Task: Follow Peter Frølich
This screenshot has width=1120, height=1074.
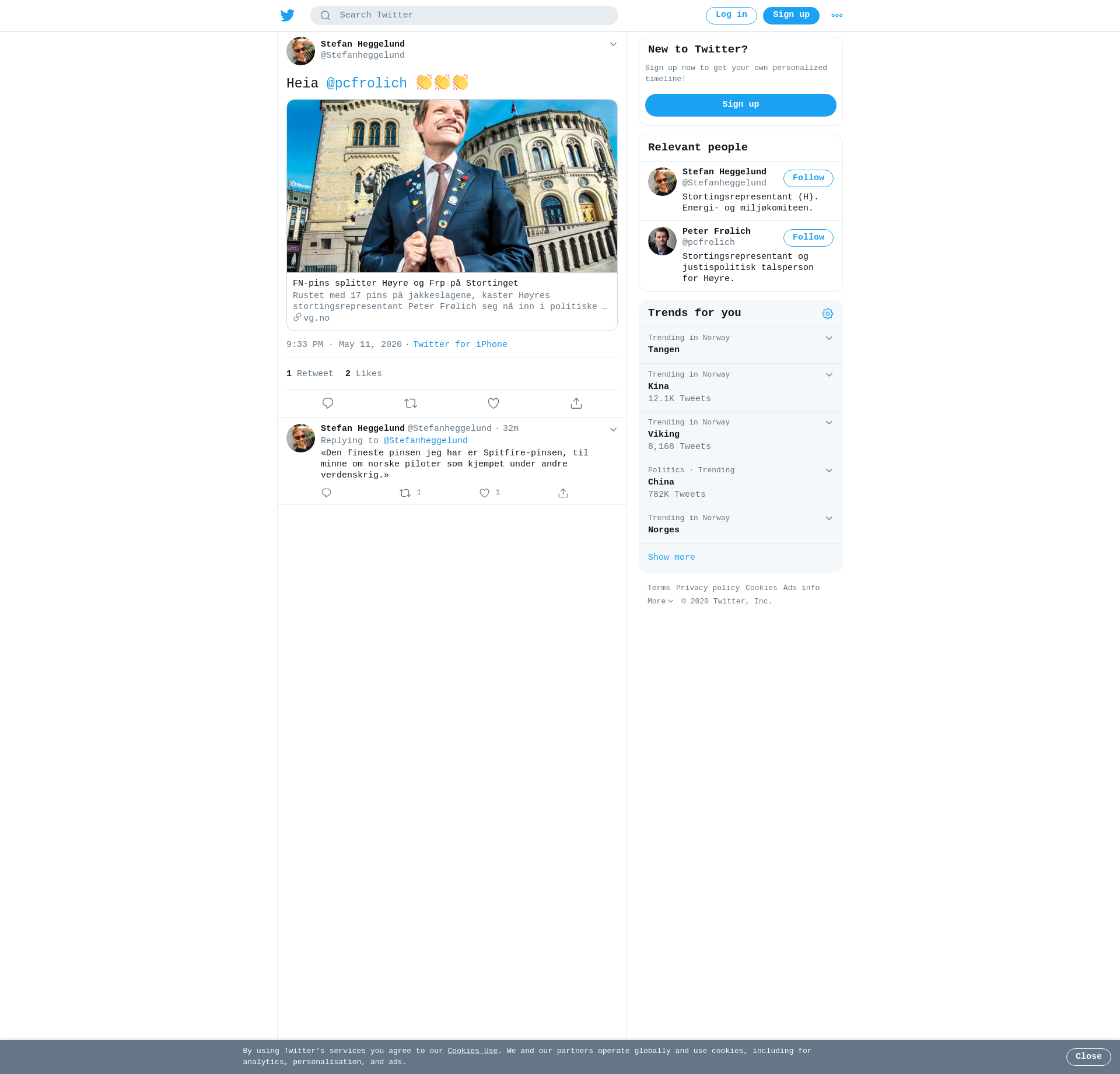Action: tap(808, 238)
